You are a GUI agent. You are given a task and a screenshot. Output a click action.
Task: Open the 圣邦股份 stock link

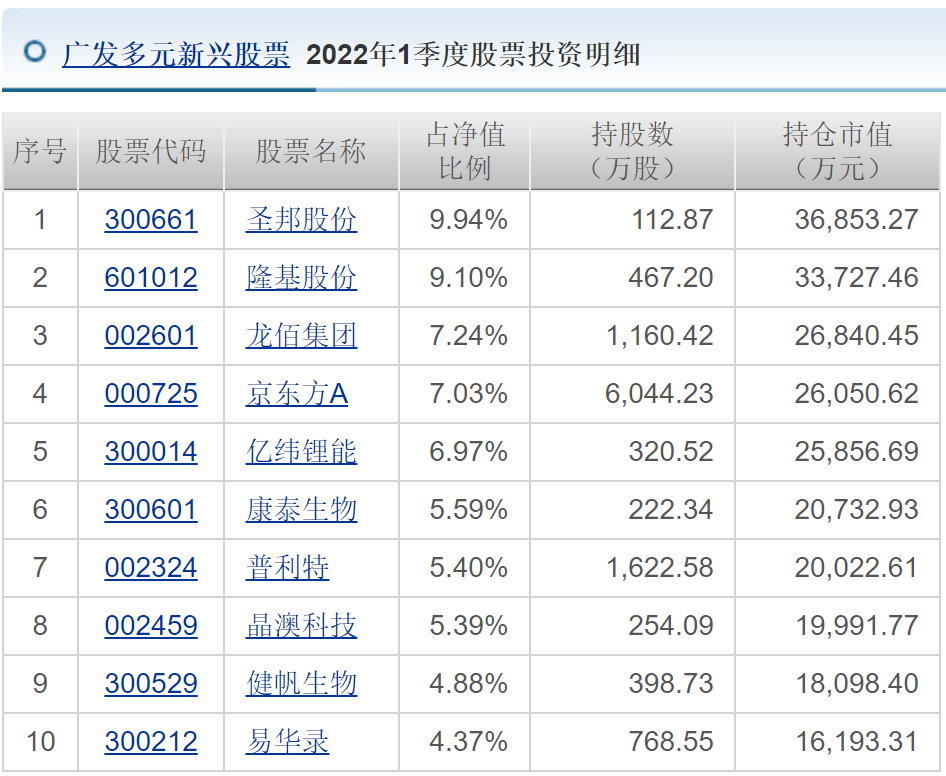pos(301,220)
